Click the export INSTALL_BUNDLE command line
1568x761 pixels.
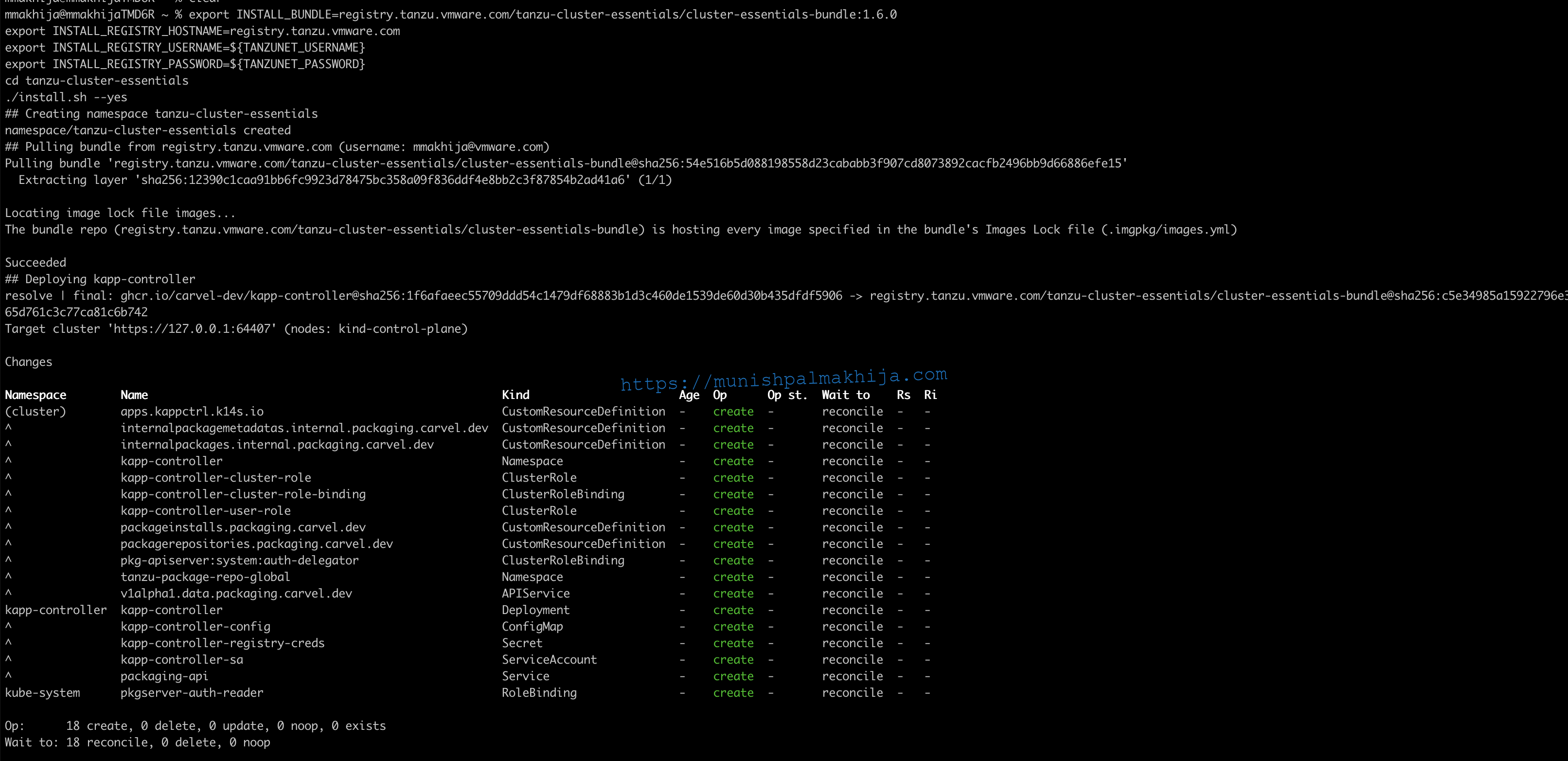click(450, 14)
